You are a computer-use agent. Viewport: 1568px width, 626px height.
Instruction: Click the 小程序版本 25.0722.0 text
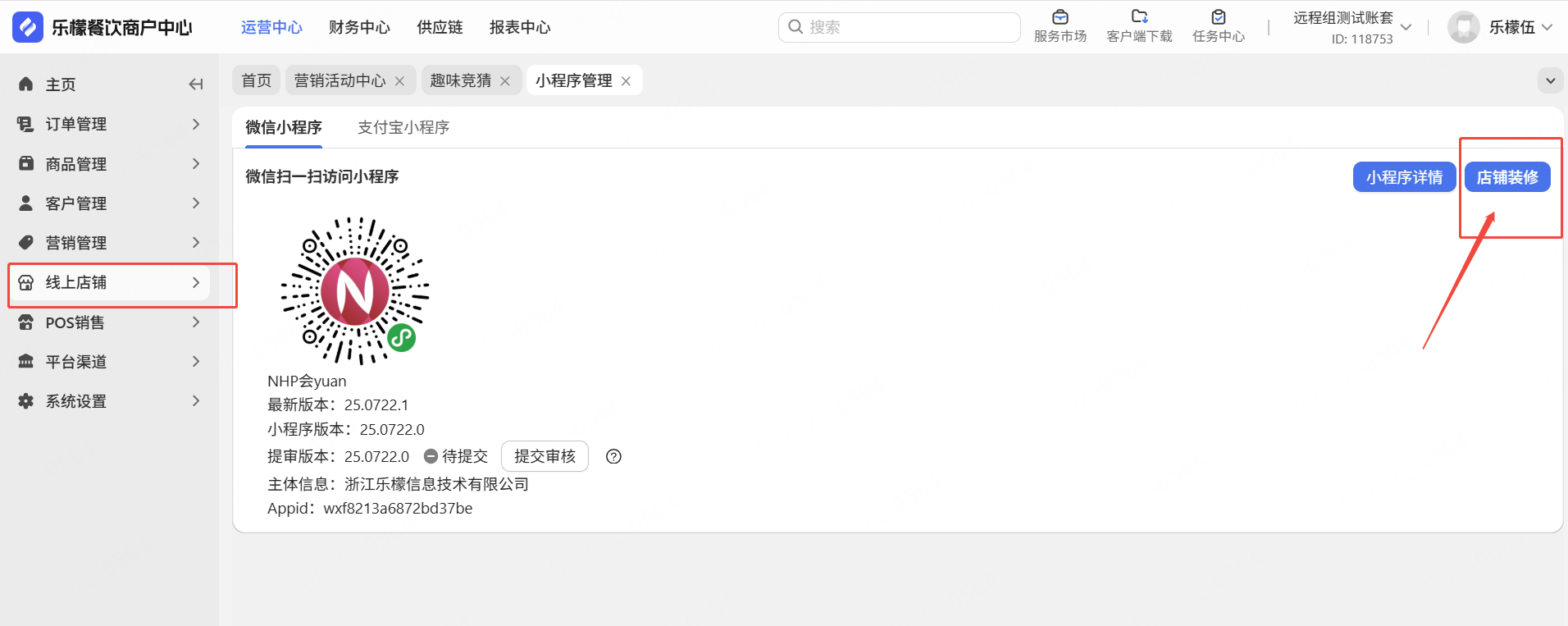(x=346, y=429)
